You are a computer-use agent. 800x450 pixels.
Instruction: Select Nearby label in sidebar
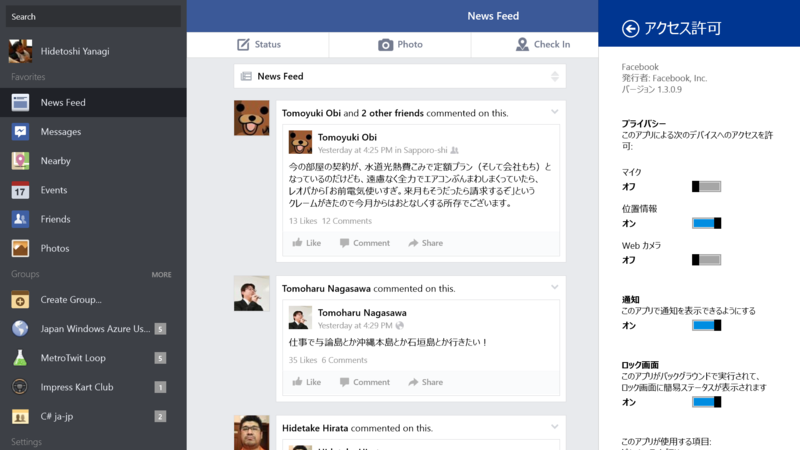coord(56,161)
